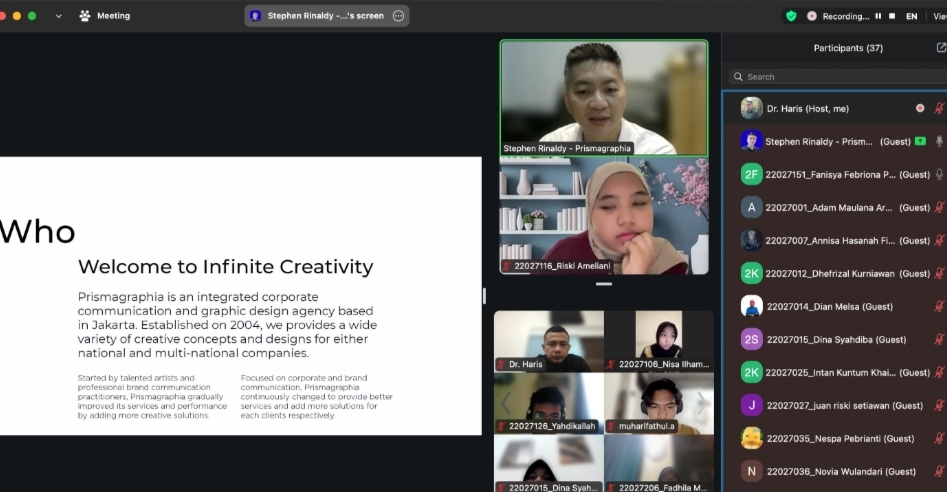The width and height of the screenshot is (947, 492).
Task: Go to previous page of gallery thumbnails
Action: [x=506, y=403]
